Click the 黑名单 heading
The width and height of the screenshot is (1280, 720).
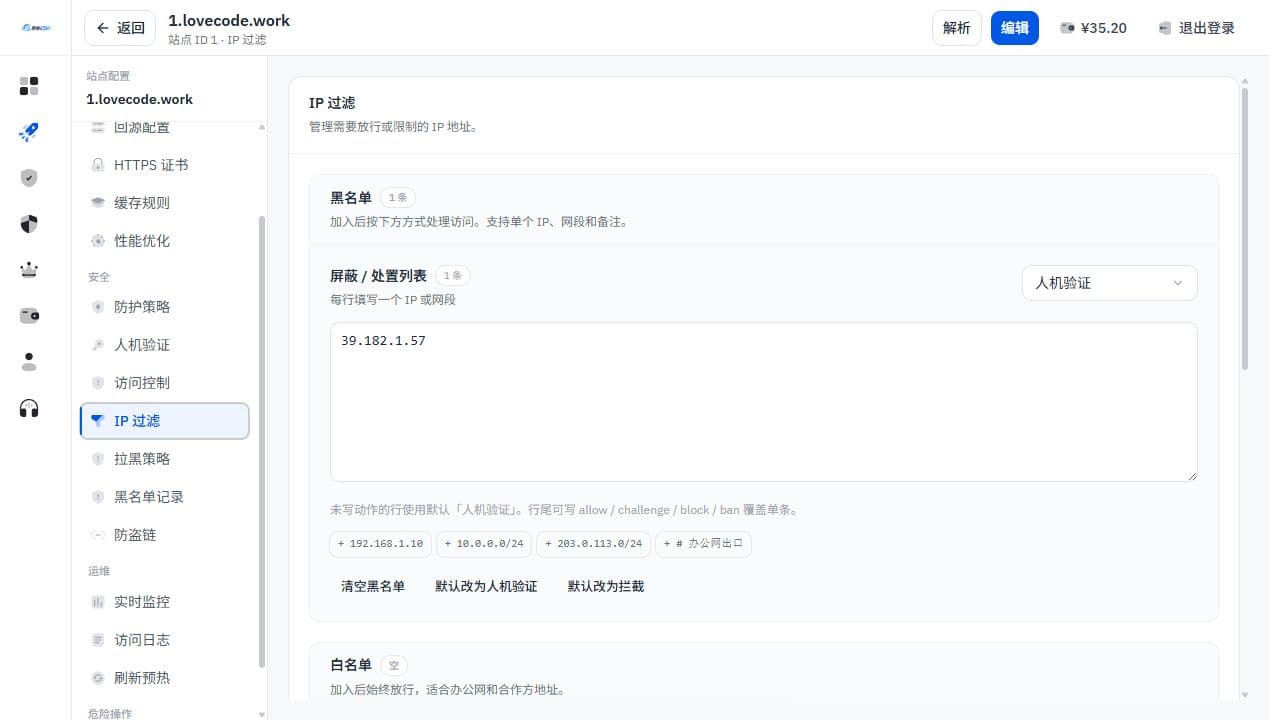pyautogui.click(x=351, y=198)
